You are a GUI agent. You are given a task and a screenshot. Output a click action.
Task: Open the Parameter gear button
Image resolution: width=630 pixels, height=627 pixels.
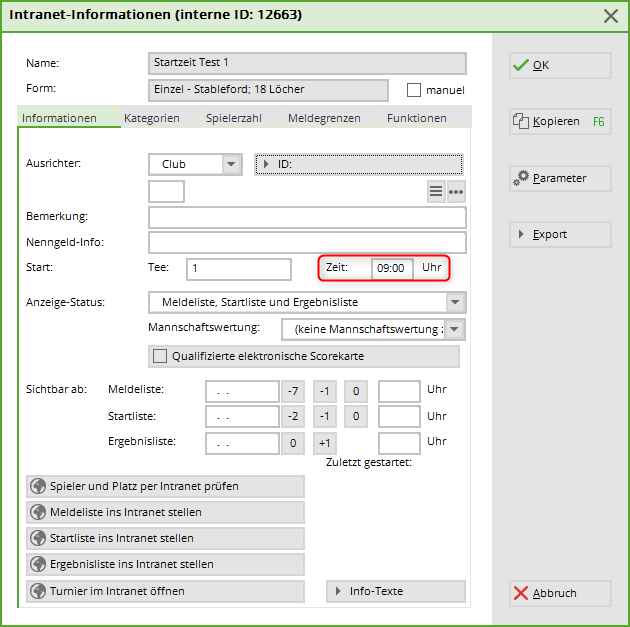click(560, 178)
